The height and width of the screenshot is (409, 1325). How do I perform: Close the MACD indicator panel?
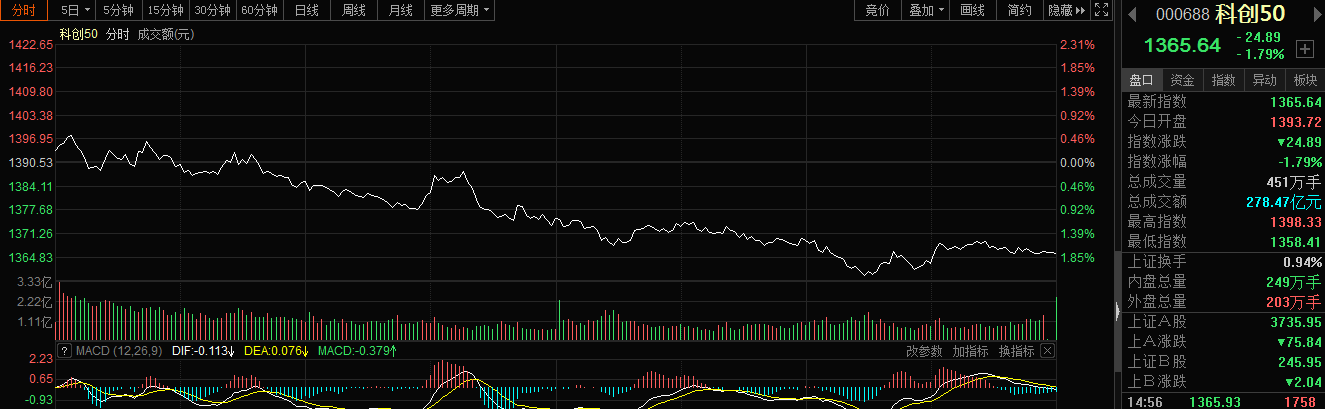click(x=1047, y=351)
